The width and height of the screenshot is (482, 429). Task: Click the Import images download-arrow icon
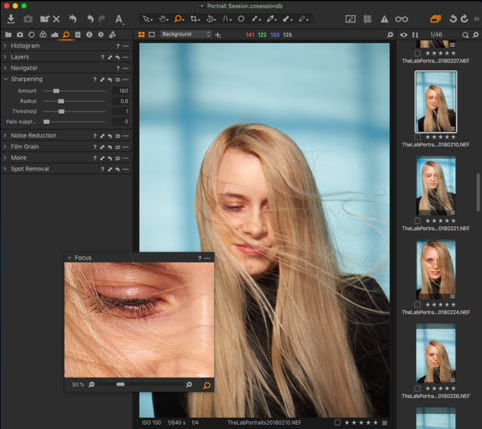pyautogui.click(x=11, y=19)
